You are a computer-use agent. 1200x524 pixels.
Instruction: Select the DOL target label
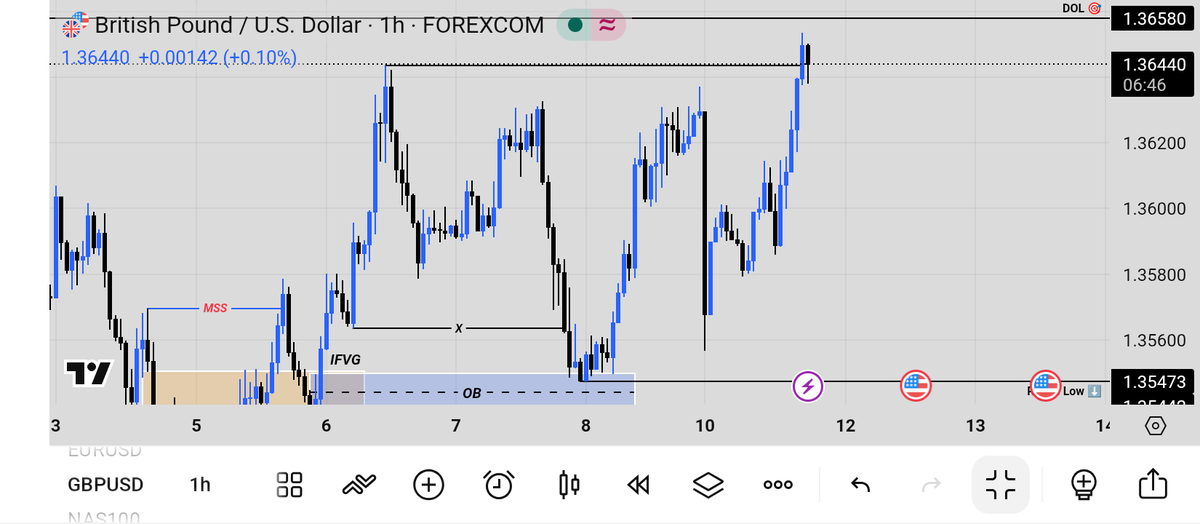point(1080,8)
